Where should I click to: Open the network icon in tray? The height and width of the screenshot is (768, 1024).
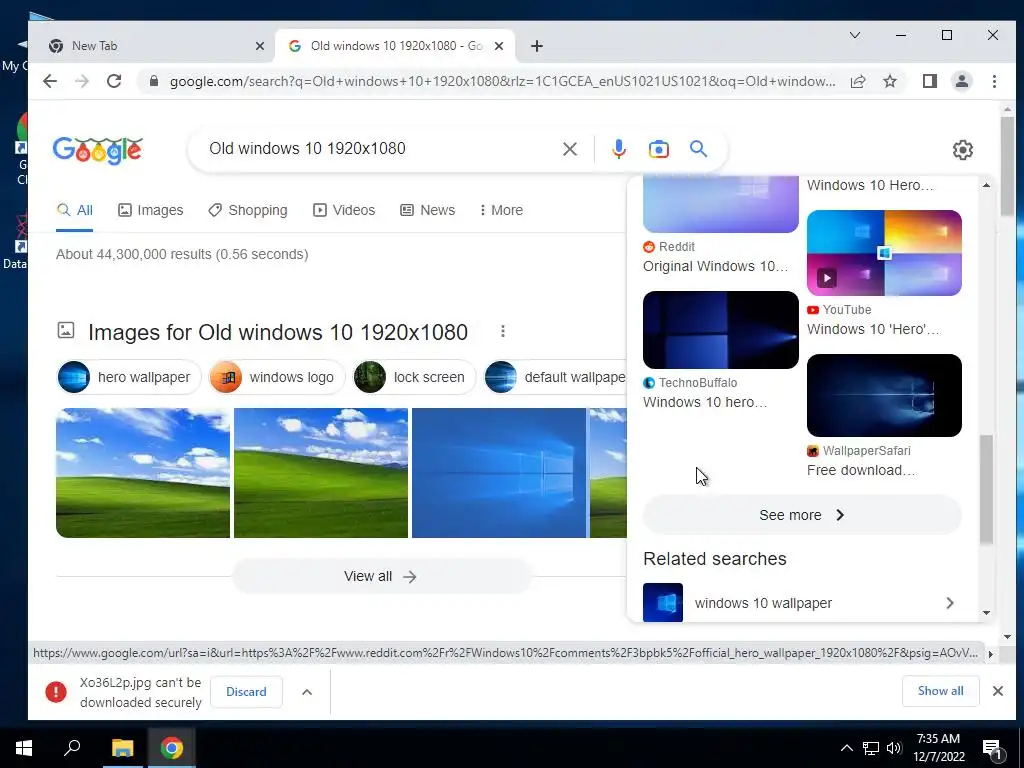click(871, 748)
